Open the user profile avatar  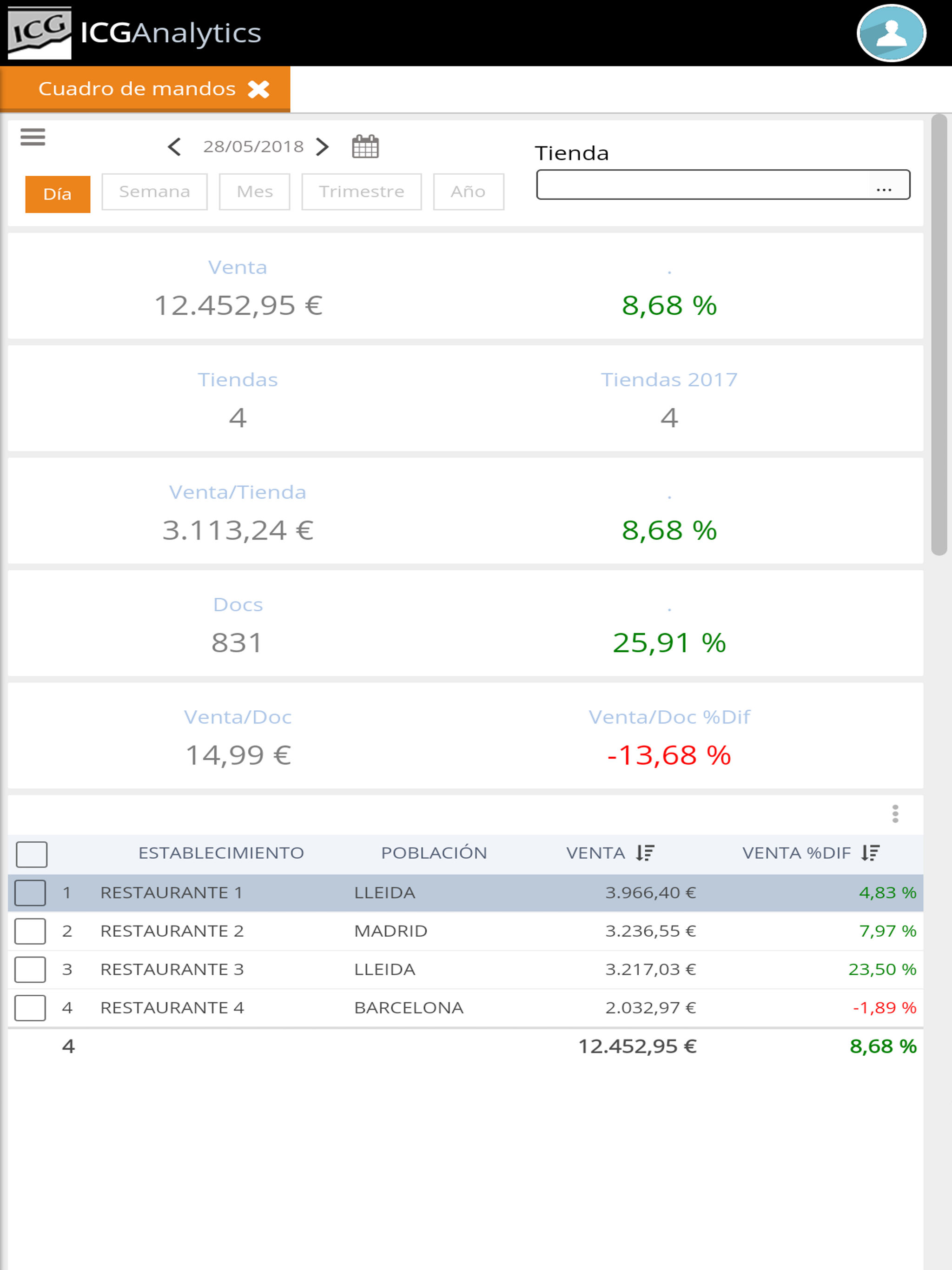tap(891, 33)
